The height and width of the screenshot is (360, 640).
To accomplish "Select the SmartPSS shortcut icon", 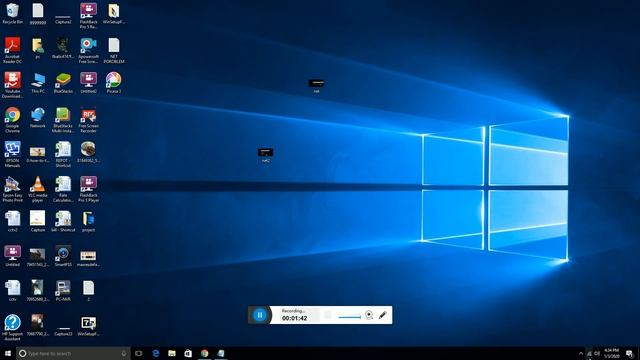I will click(x=63, y=256).
